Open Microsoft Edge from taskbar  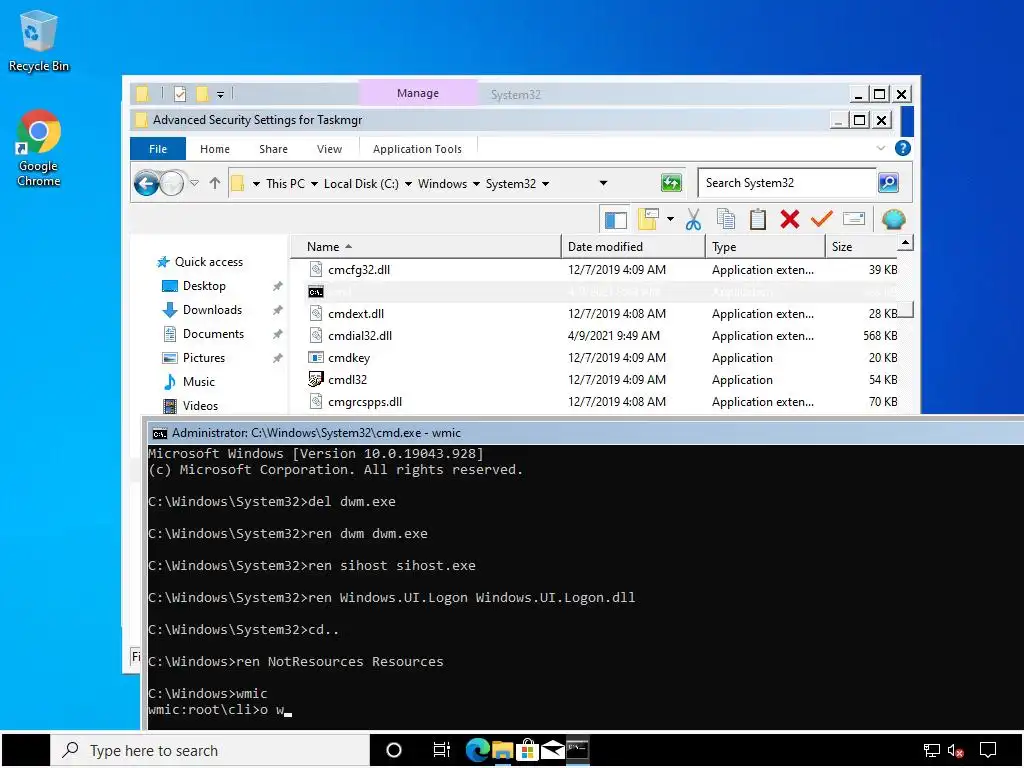click(477, 750)
